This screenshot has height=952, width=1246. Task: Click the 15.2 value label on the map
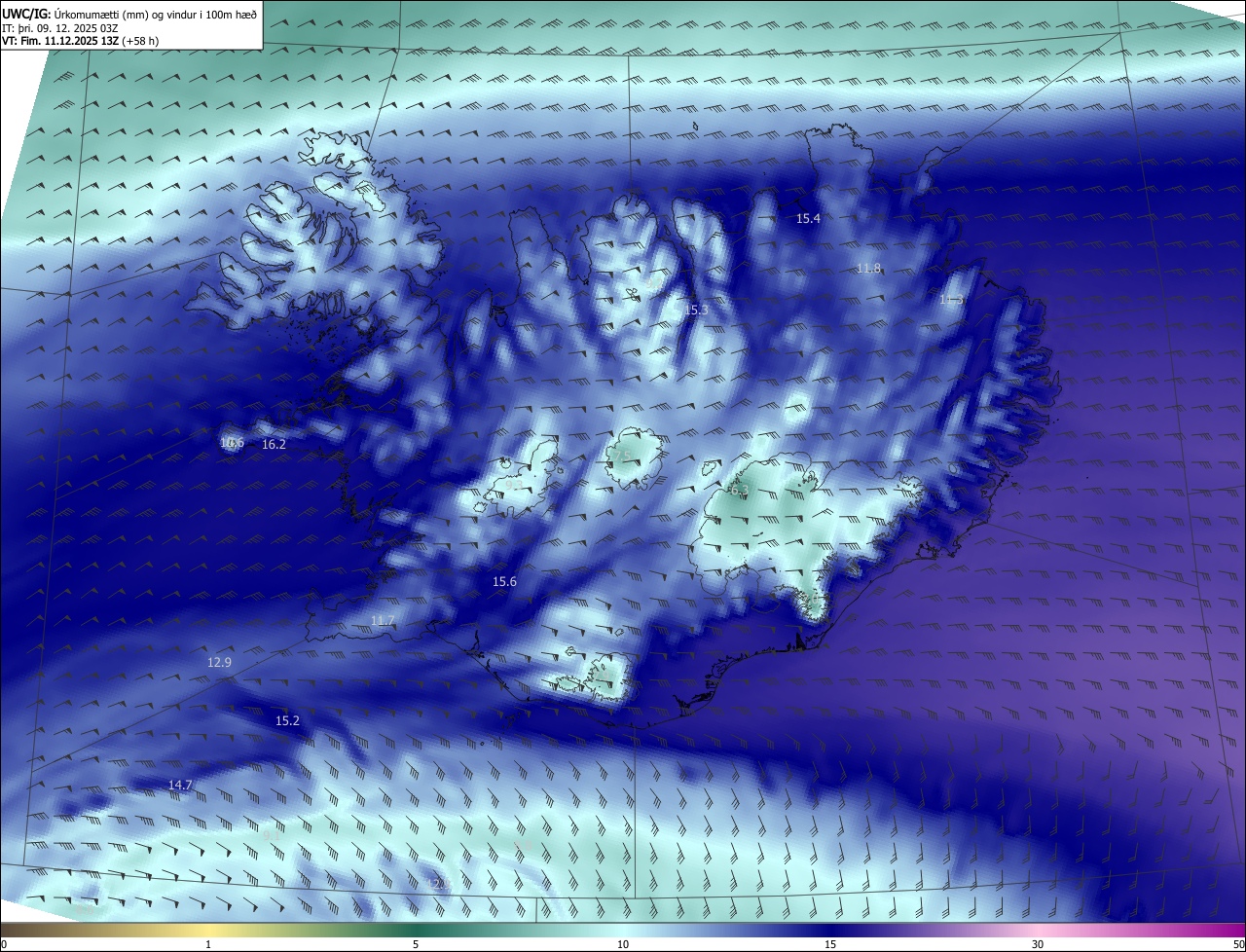[287, 721]
